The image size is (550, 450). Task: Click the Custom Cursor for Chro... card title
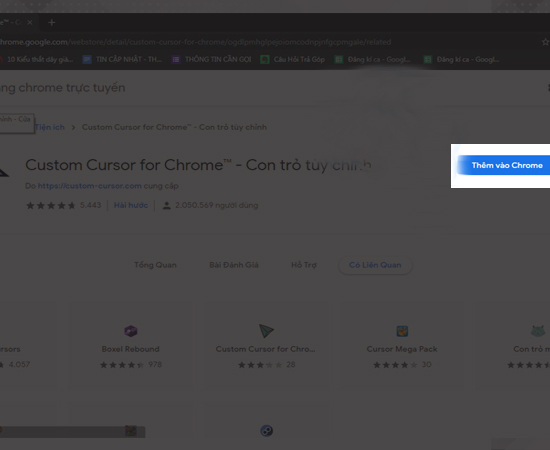[266, 349]
